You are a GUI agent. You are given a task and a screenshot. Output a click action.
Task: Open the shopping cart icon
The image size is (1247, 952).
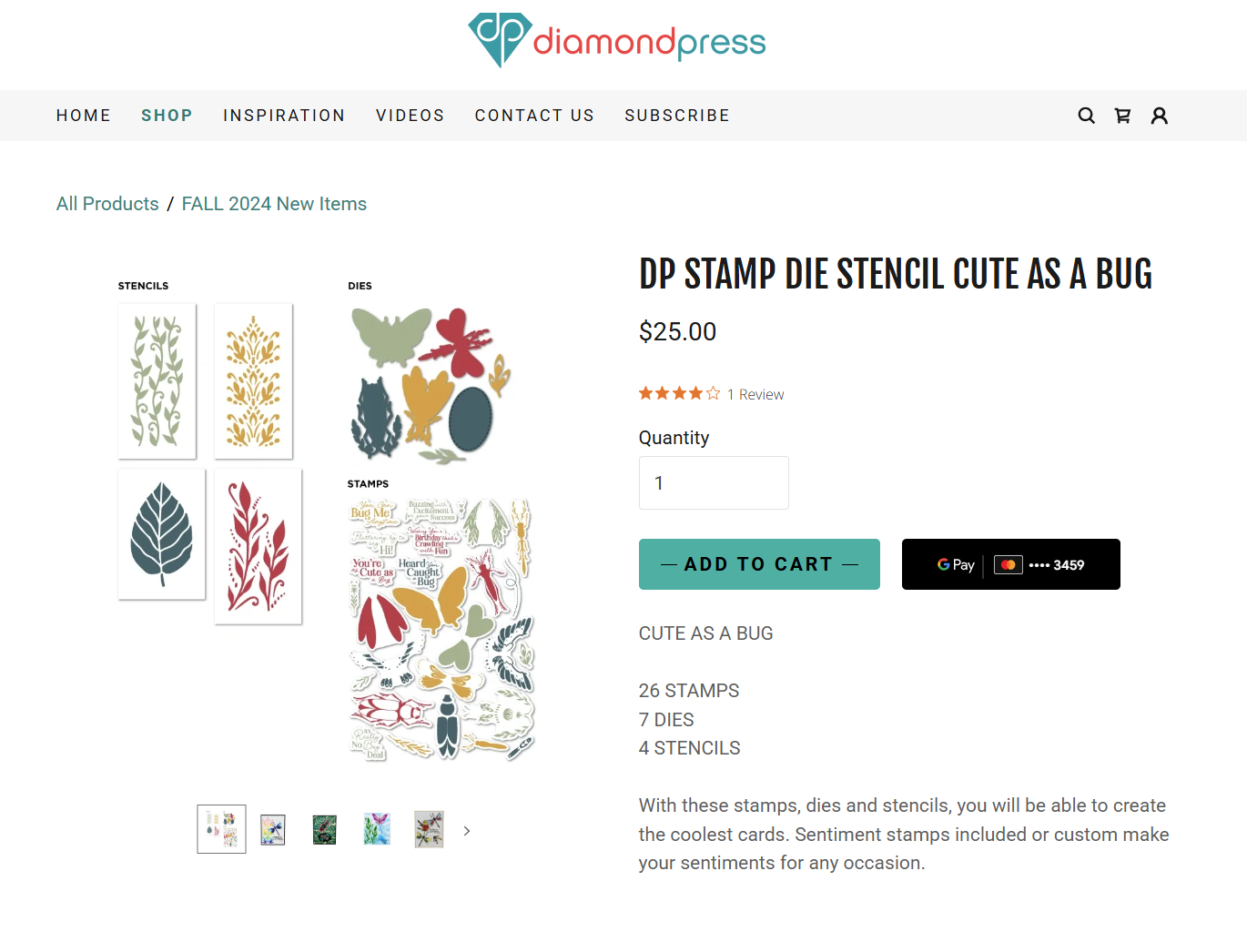[1122, 115]
